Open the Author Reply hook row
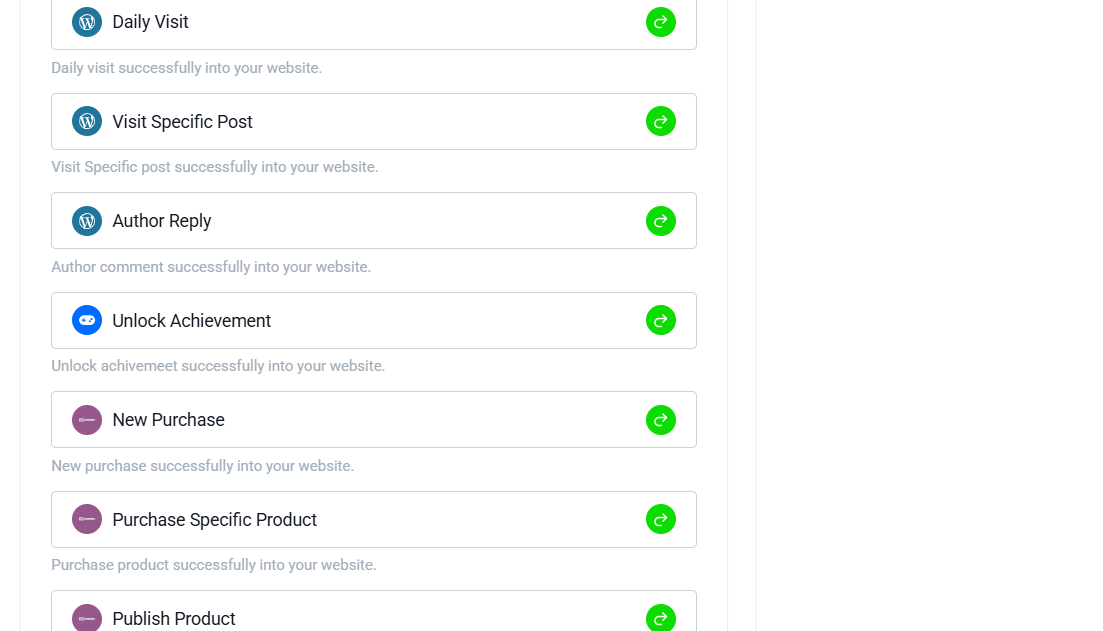Viewport: 1103px width, 631px height. click(374, 221)
